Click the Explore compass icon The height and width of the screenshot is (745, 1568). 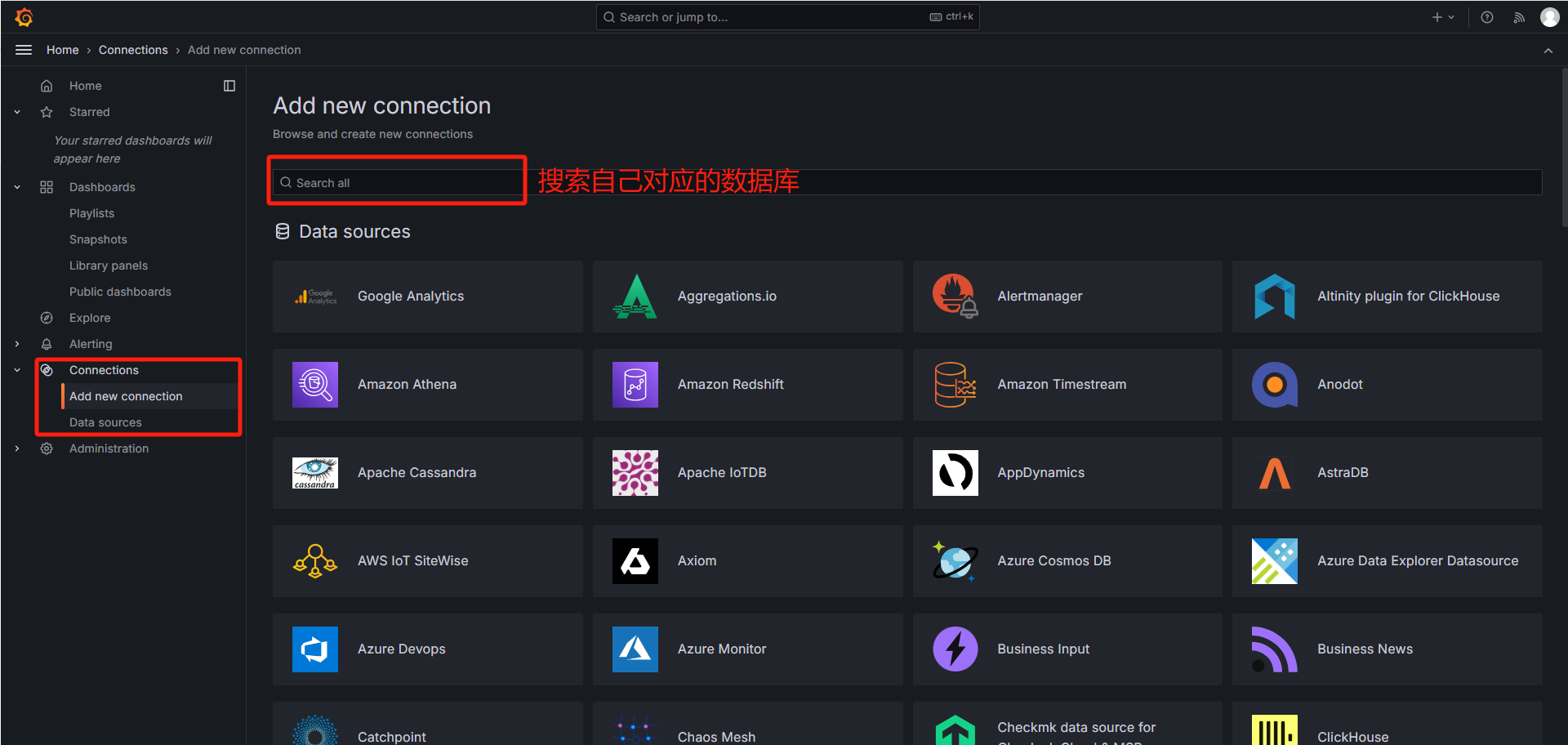pyautogui.click(x=47, y=318)
